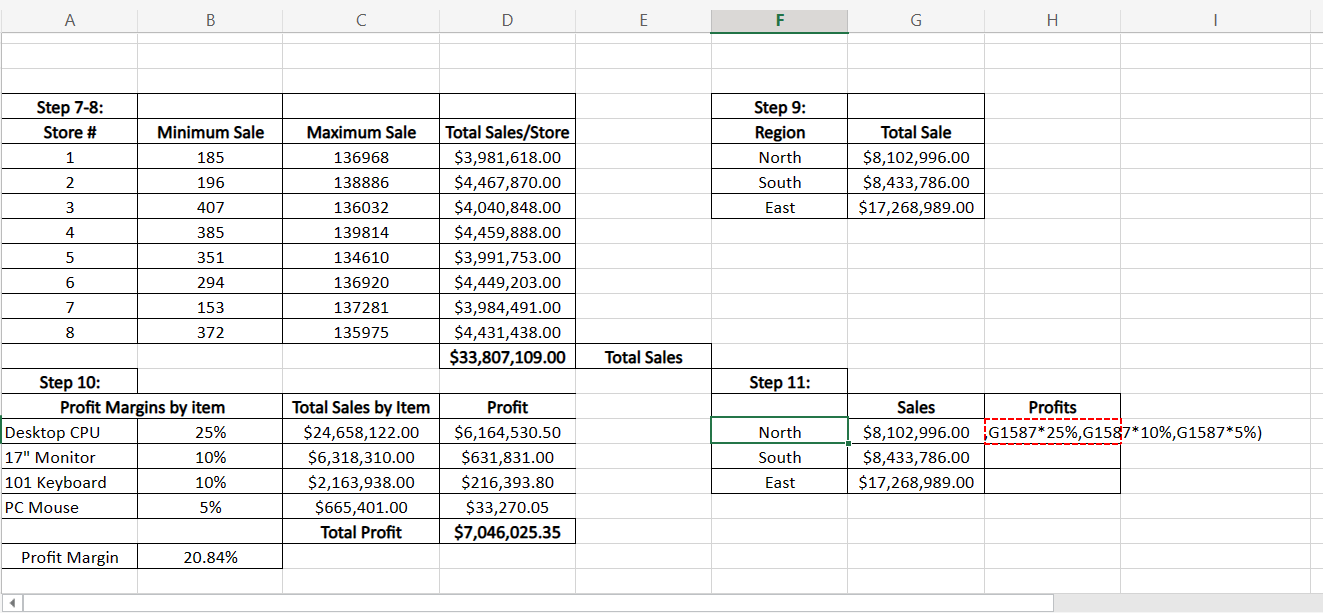Screen dimensions: 1323x613
Task: Select the 10% margin for 17" Monitor
Action: click(210, 457)
